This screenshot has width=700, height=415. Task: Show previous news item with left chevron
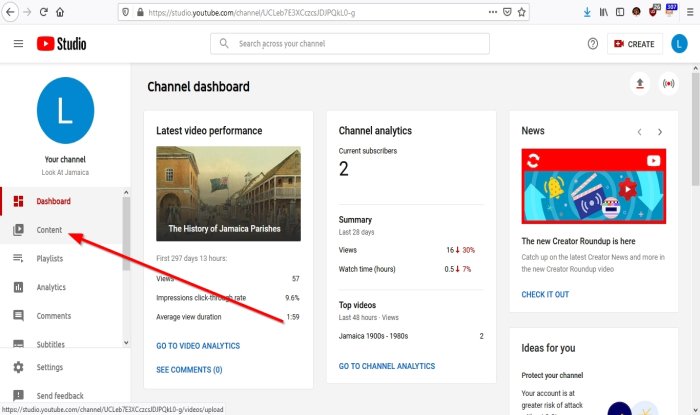tap(639, 132)
